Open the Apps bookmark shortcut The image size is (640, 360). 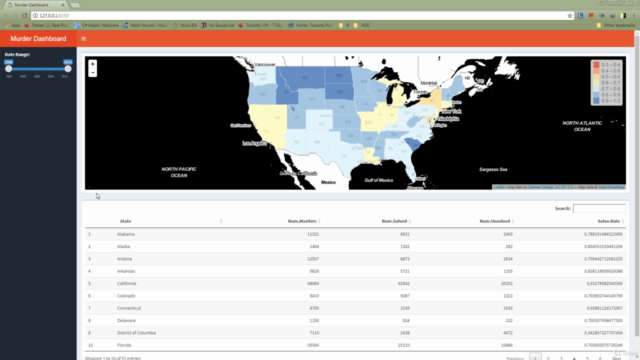[x=12, y=25]
